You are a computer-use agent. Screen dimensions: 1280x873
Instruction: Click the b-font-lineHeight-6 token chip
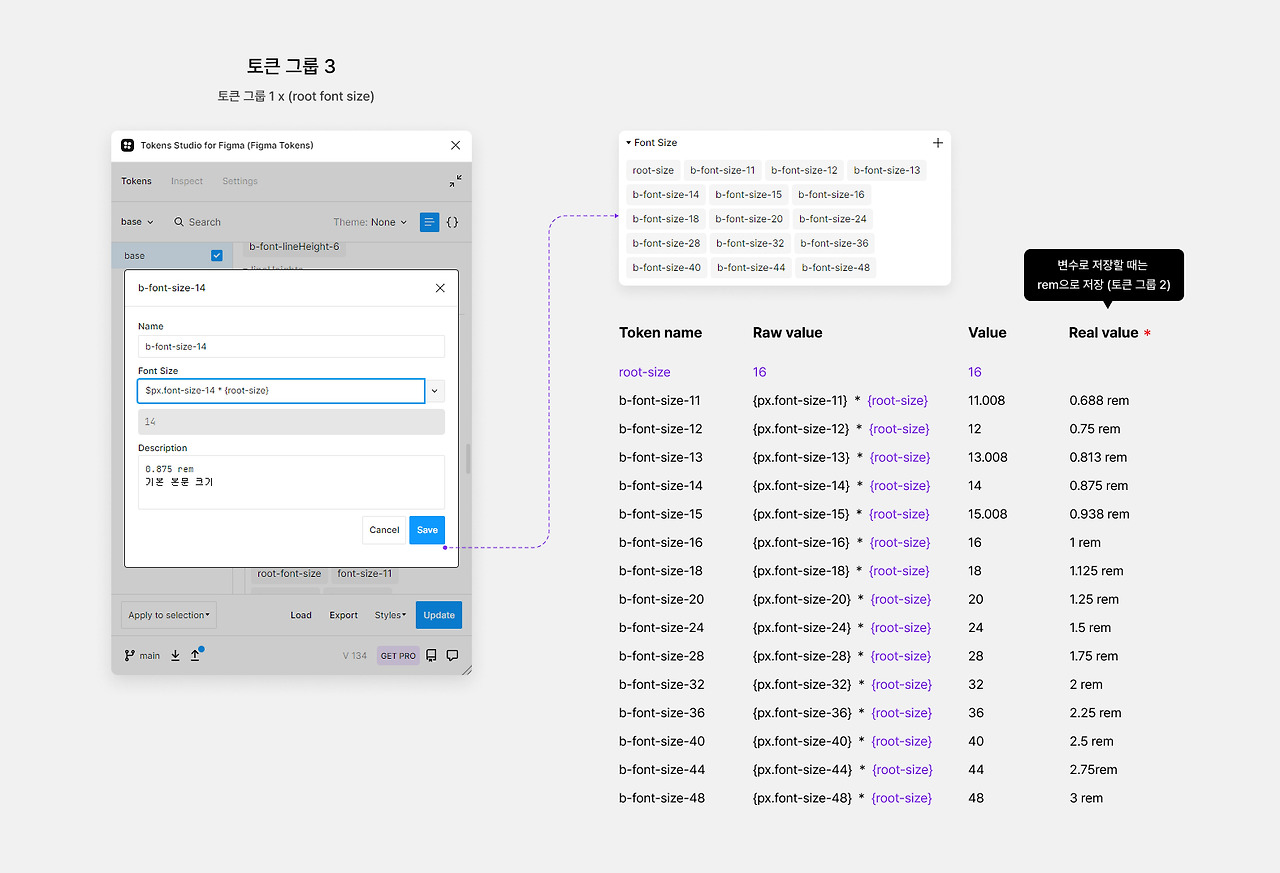(294, 246)
